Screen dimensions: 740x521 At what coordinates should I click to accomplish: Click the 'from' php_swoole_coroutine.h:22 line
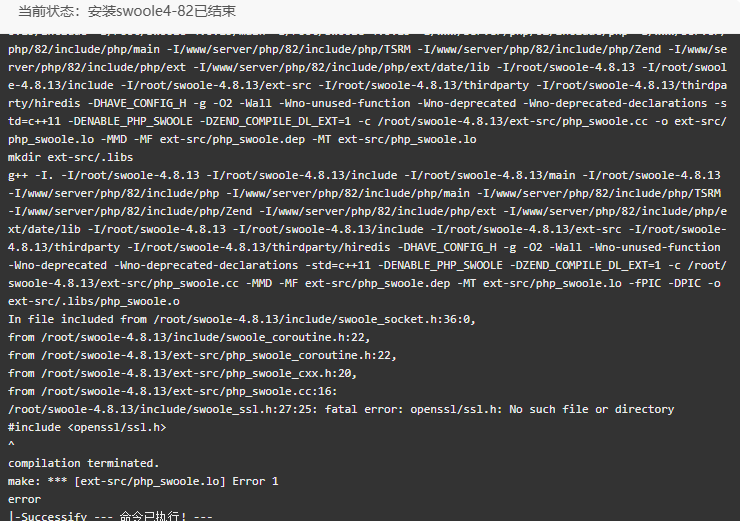coord(202,355)
